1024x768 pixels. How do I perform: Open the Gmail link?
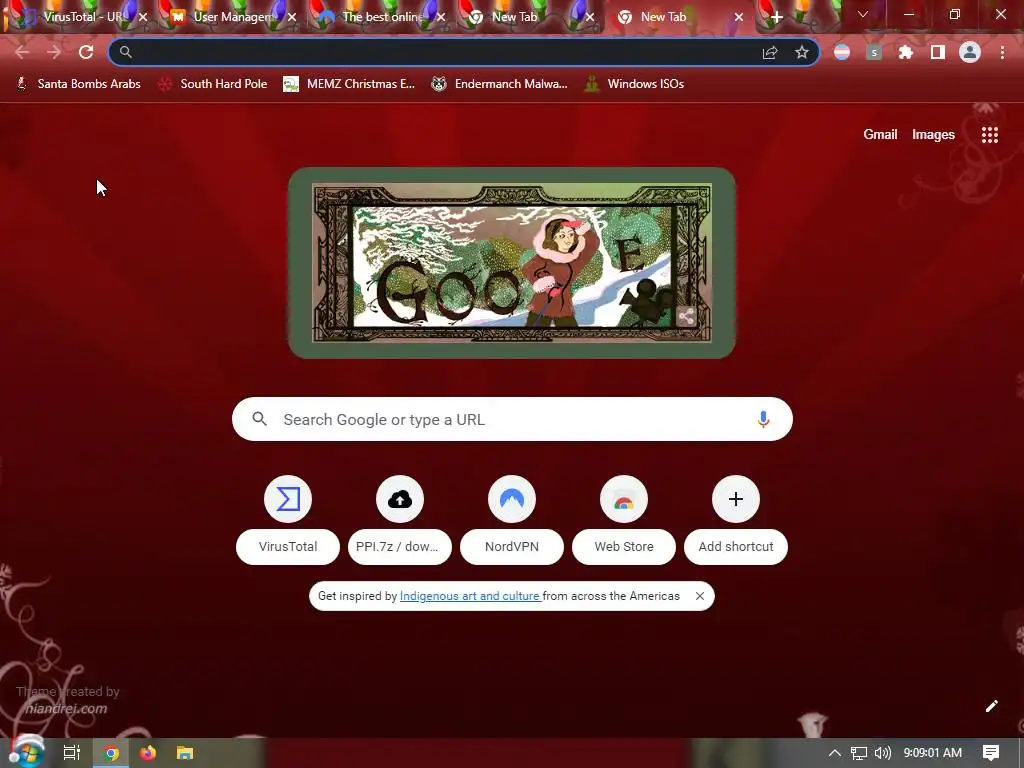[880, 135]
